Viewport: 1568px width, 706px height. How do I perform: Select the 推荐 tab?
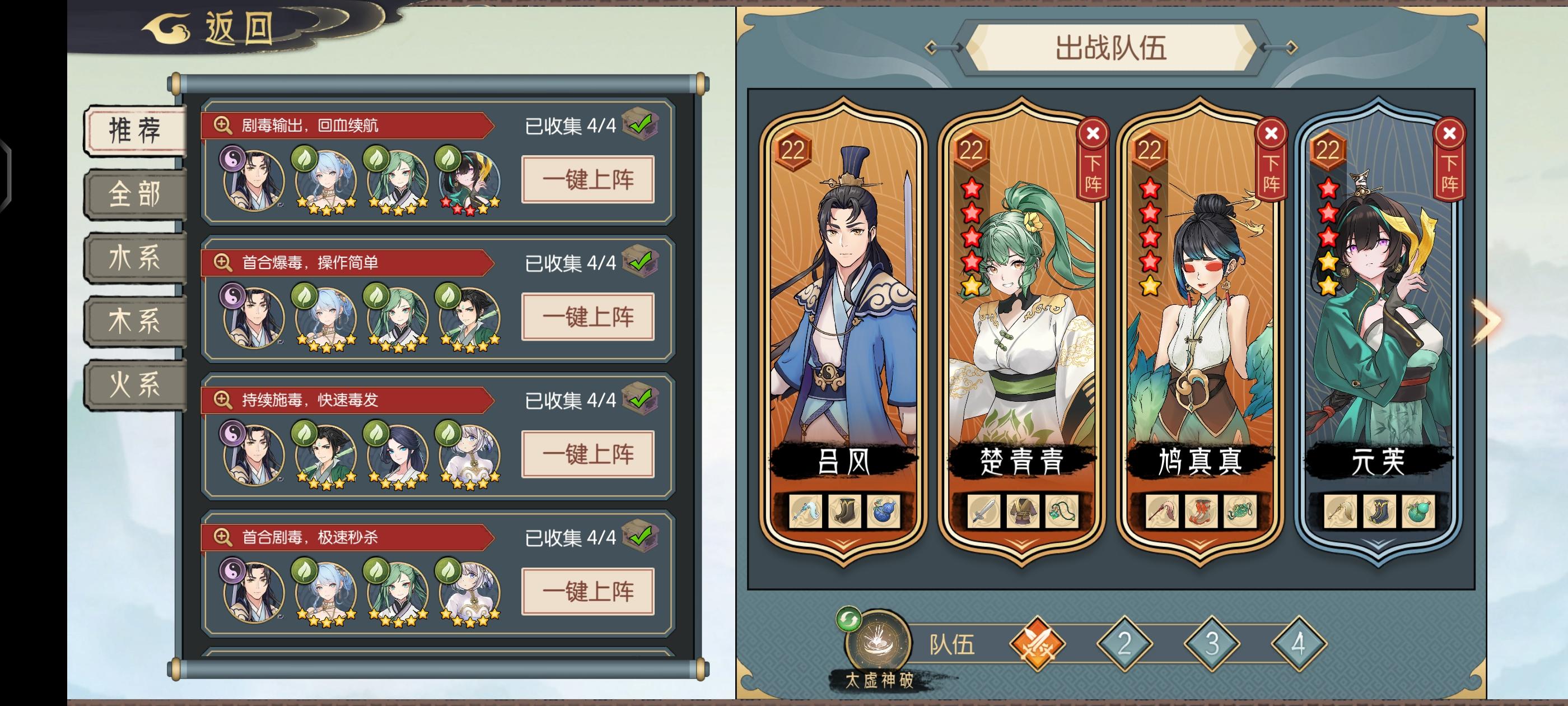(x=135, y=130)
